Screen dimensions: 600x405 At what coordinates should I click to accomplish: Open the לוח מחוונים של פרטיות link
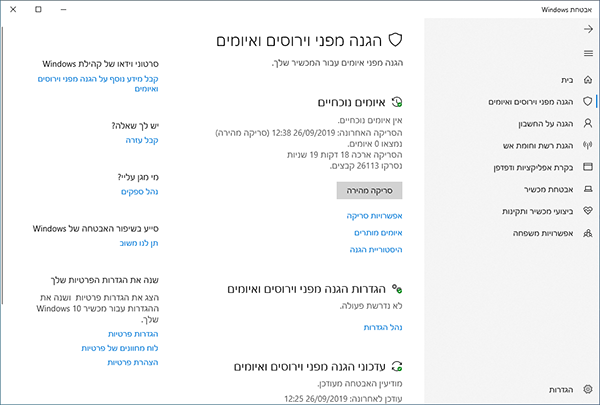(x=120, y=348)
